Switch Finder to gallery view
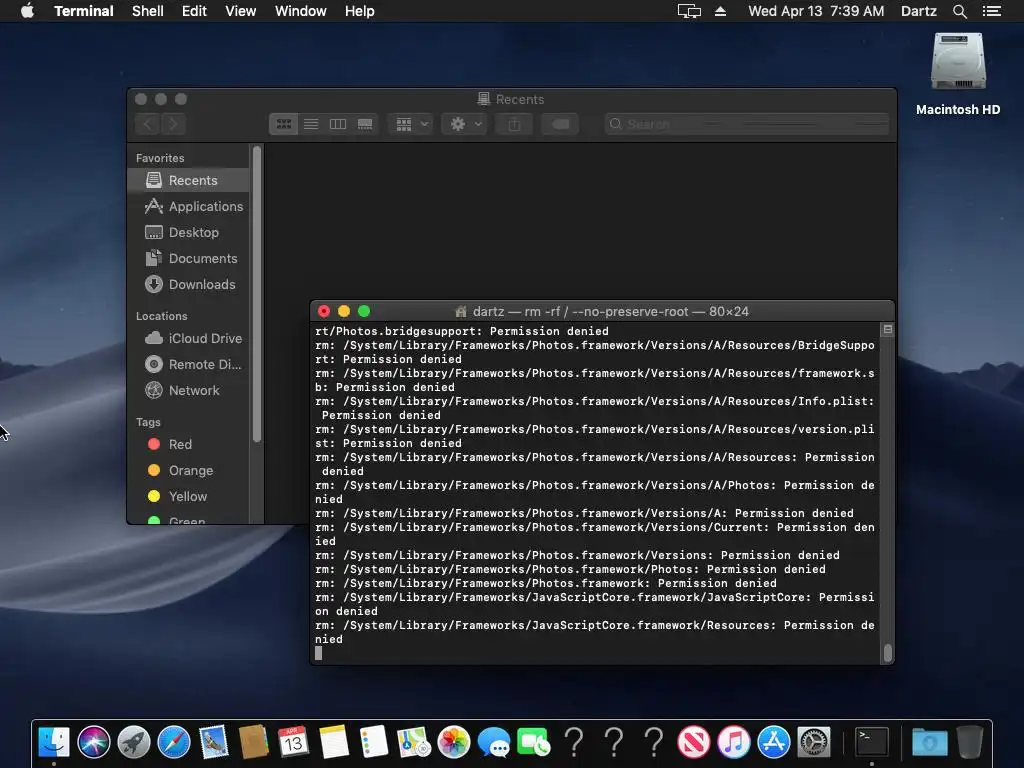This screenshot has height=768, width=1024. 365,124
